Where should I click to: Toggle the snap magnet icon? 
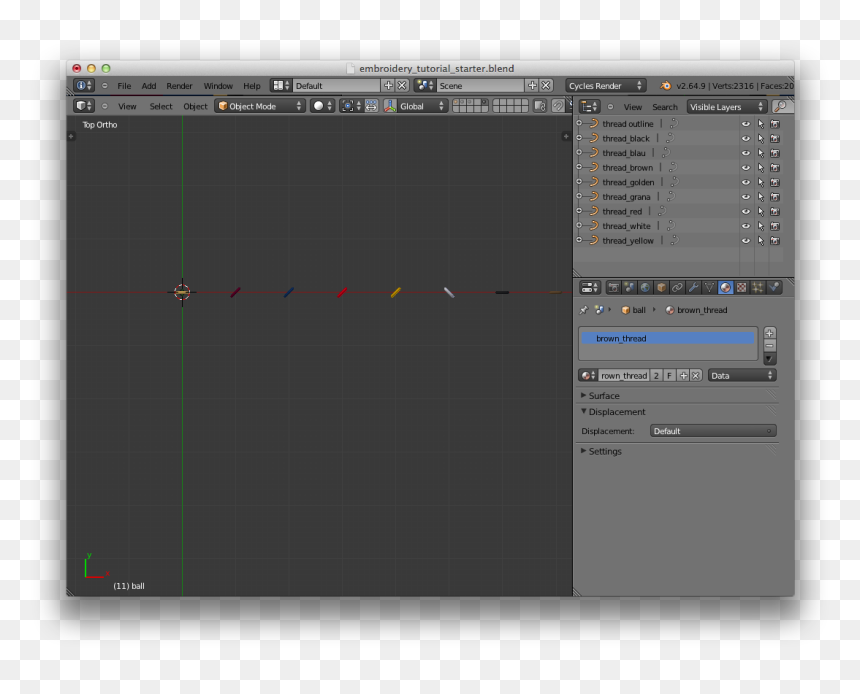click(x=558, y=106)
